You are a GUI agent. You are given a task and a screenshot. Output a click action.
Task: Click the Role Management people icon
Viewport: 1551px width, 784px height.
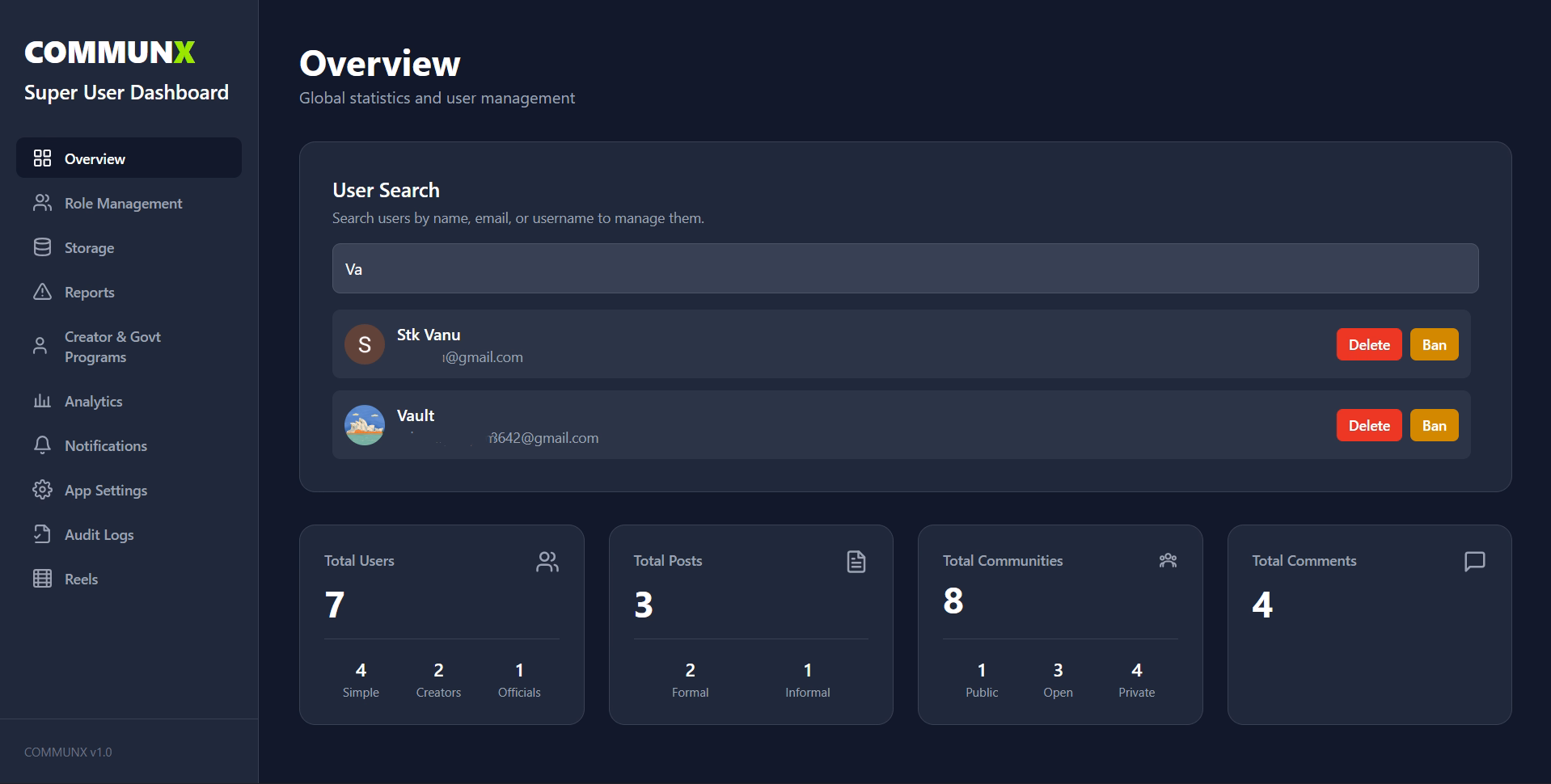coord(43,203)
